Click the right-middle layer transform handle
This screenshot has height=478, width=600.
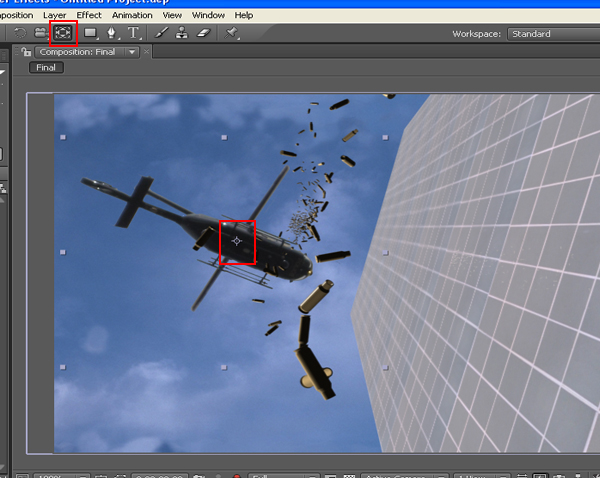(386, 253)
